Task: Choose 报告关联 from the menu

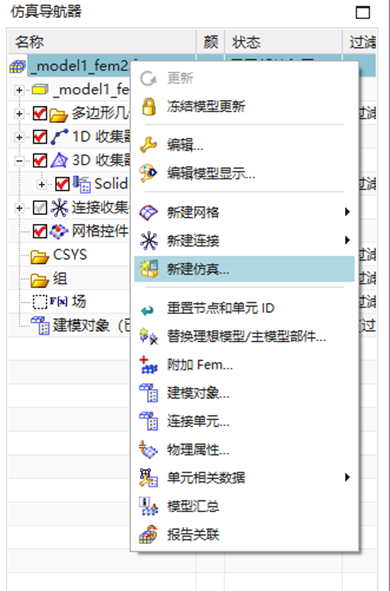Action: [x=244, y=534]
